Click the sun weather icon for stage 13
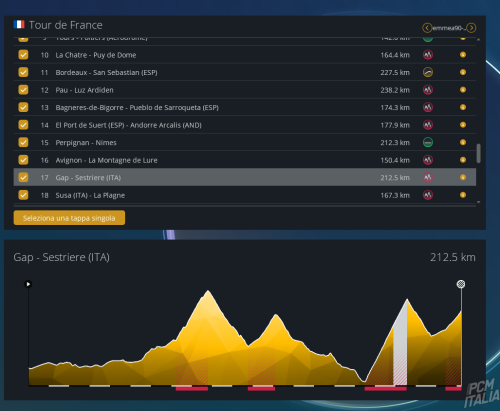Image resolution: width=500 pixels, height=411 pixels. [x=463, y=107]
